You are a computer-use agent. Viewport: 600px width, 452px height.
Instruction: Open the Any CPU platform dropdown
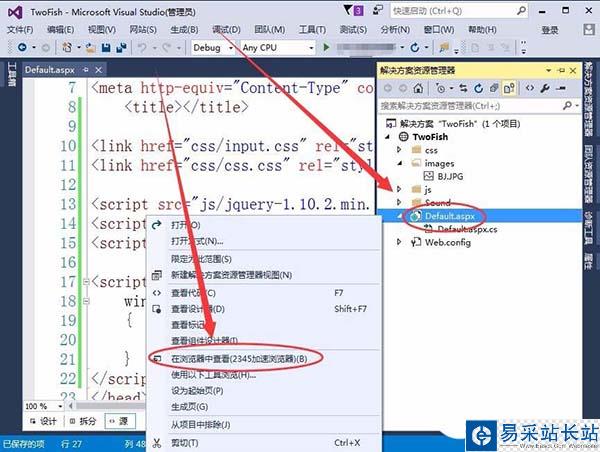click(311, 48)
